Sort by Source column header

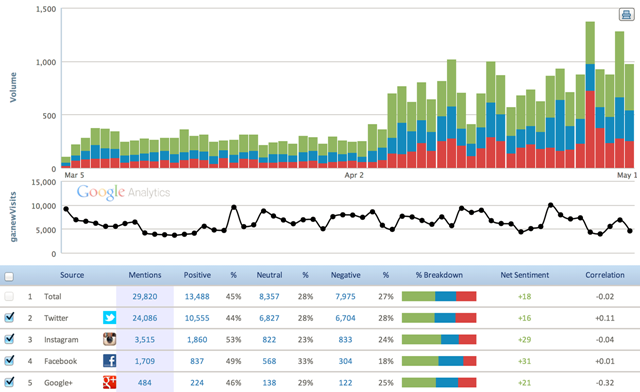coord(72,275)
